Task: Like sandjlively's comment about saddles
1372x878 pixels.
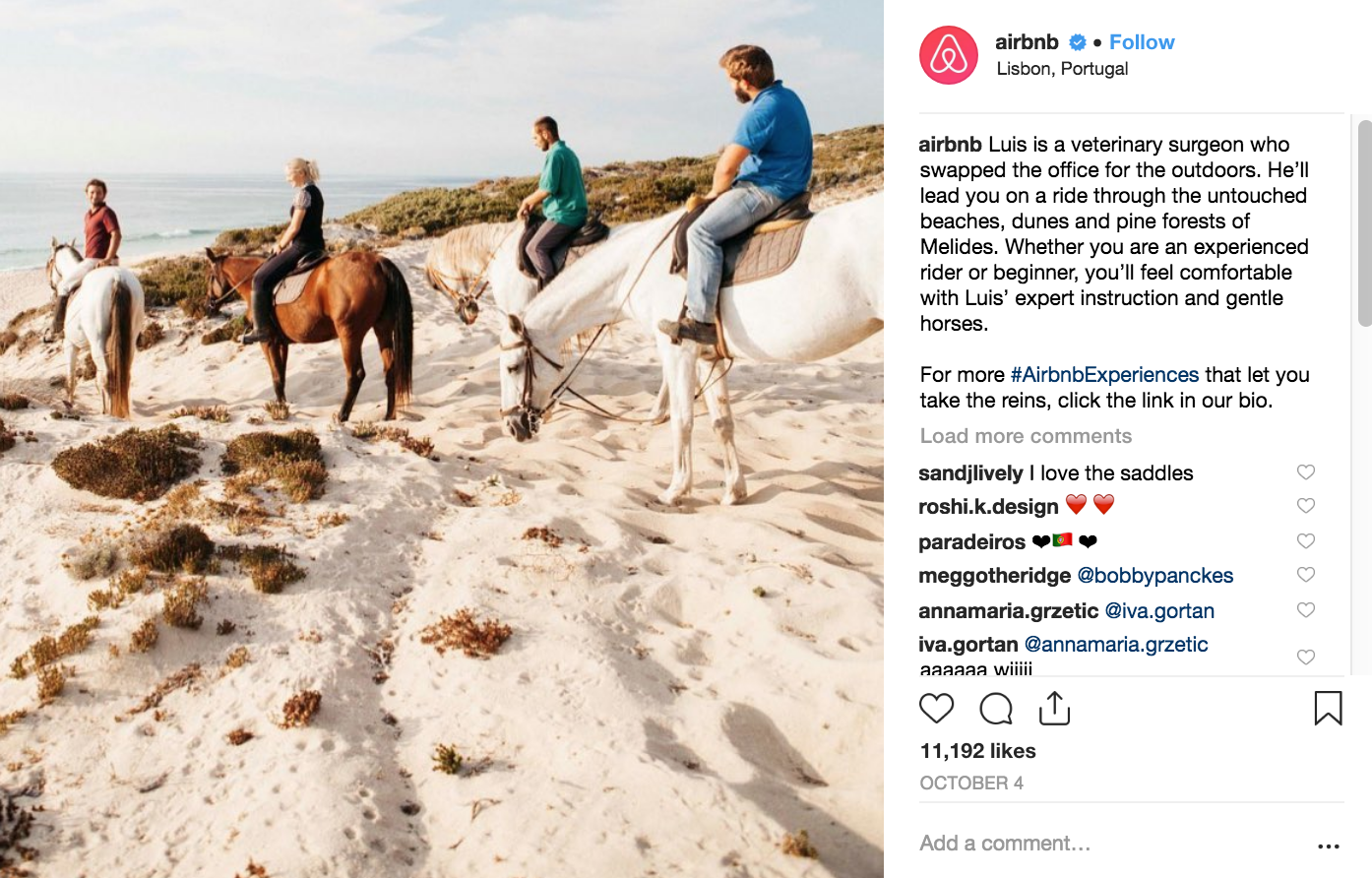Action: point(1306,472)
